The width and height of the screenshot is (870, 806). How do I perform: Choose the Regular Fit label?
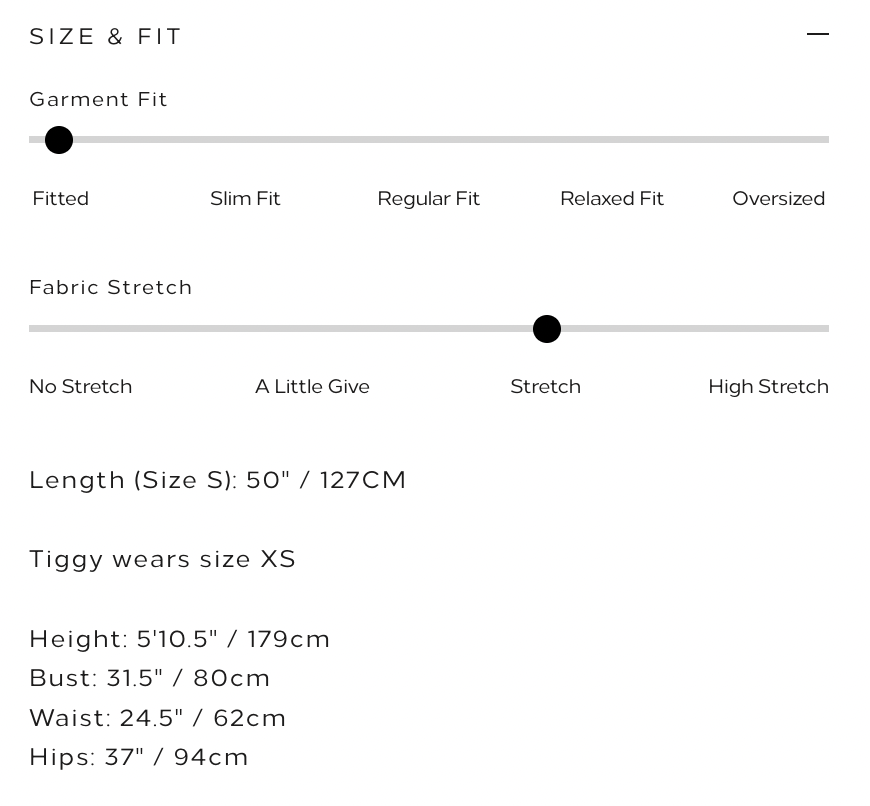(428, 199)
